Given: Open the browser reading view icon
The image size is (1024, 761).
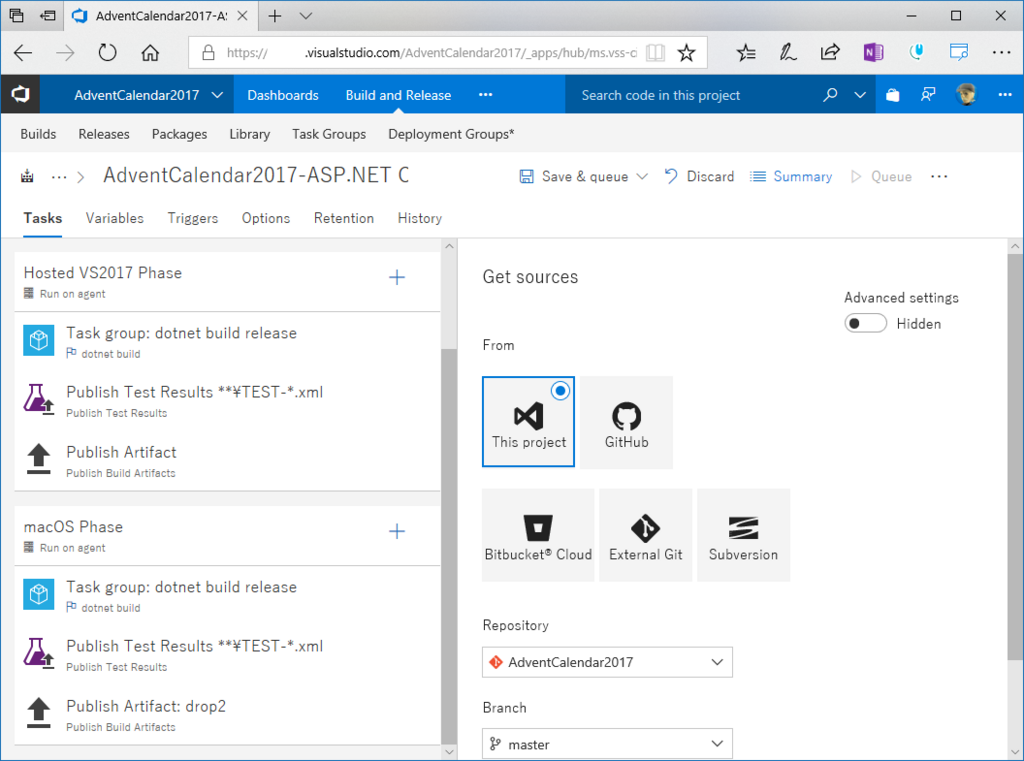Looking at the screenshot, I should [x=655, y=53].
